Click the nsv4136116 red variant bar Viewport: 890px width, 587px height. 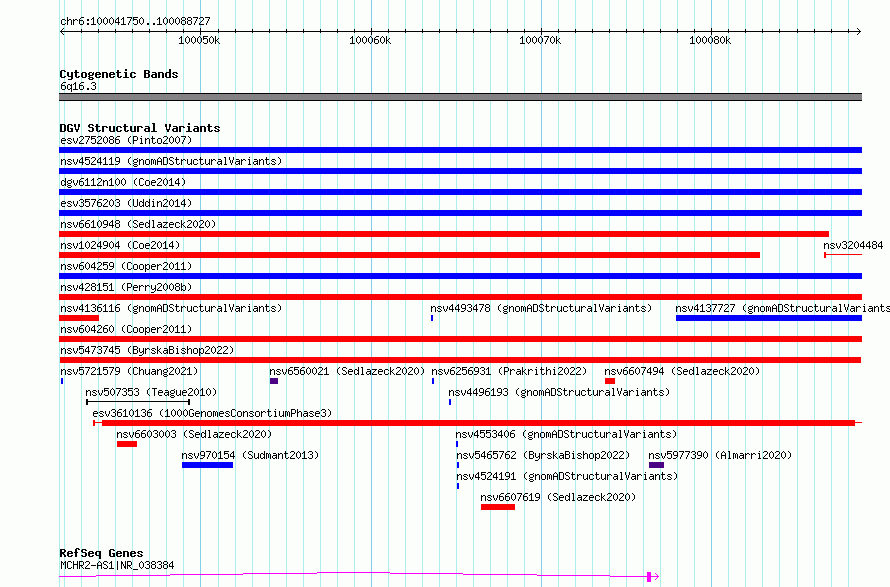(79, 318)
